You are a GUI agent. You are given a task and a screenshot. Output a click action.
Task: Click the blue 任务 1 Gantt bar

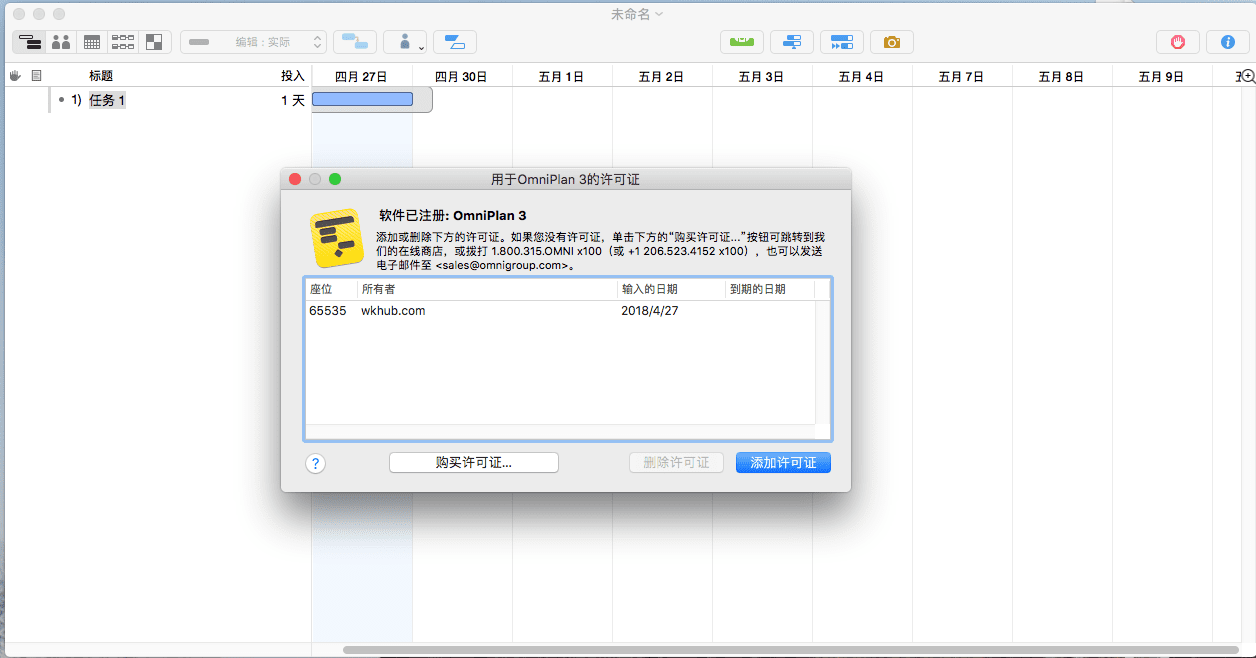(363, 99)
